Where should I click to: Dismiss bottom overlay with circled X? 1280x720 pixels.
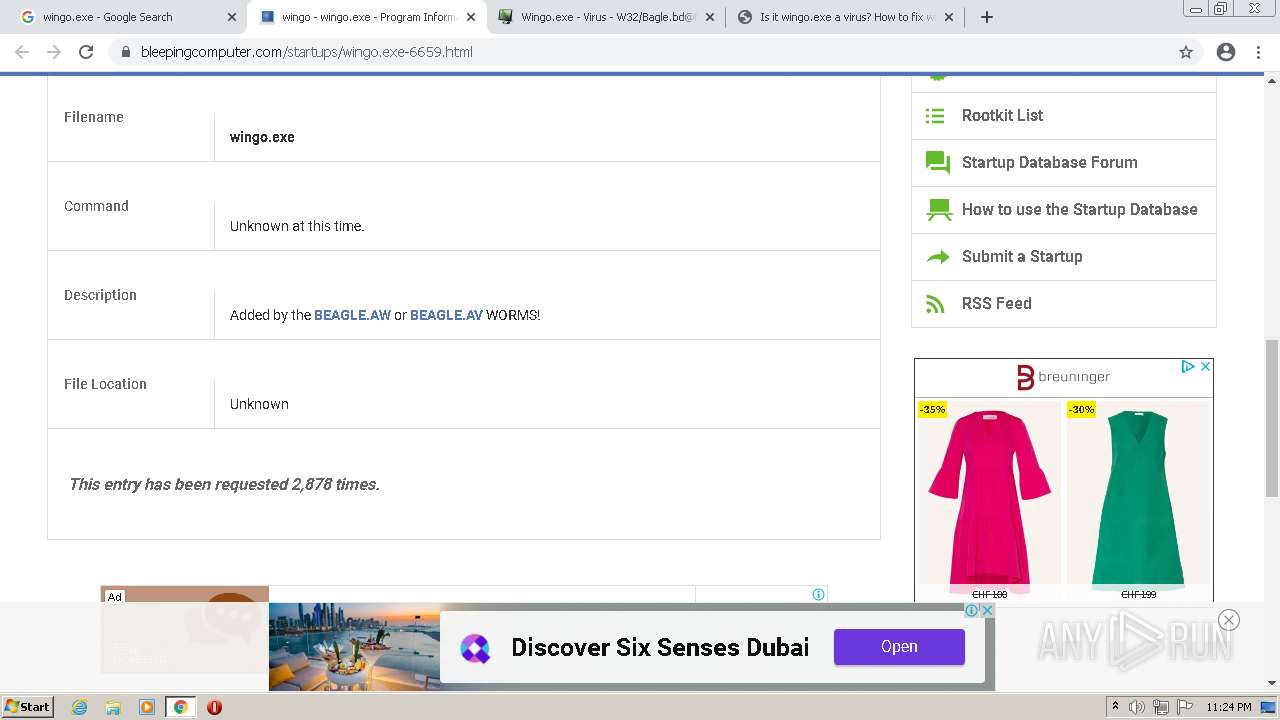coord(1229,620)
